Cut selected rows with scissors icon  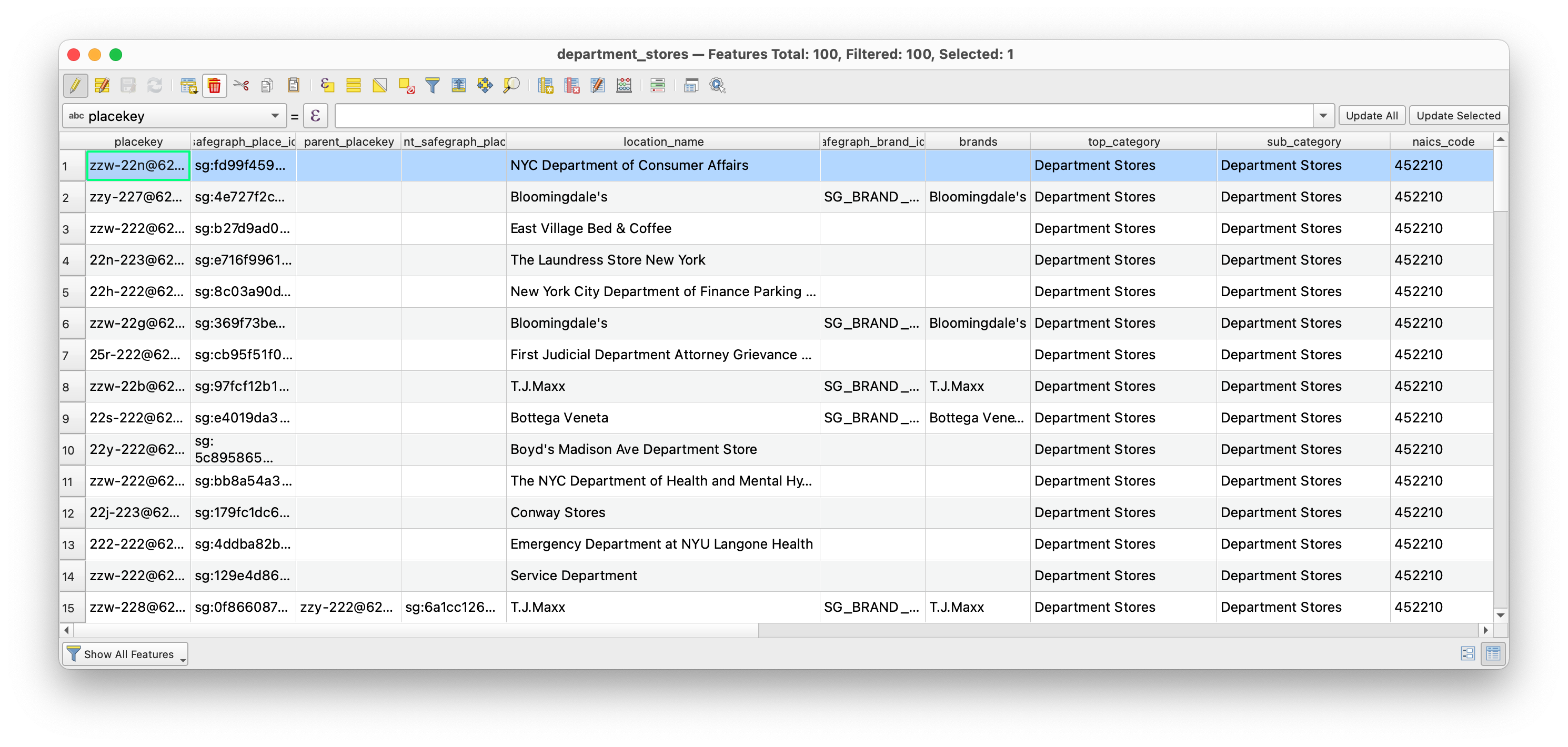point(241,85)
